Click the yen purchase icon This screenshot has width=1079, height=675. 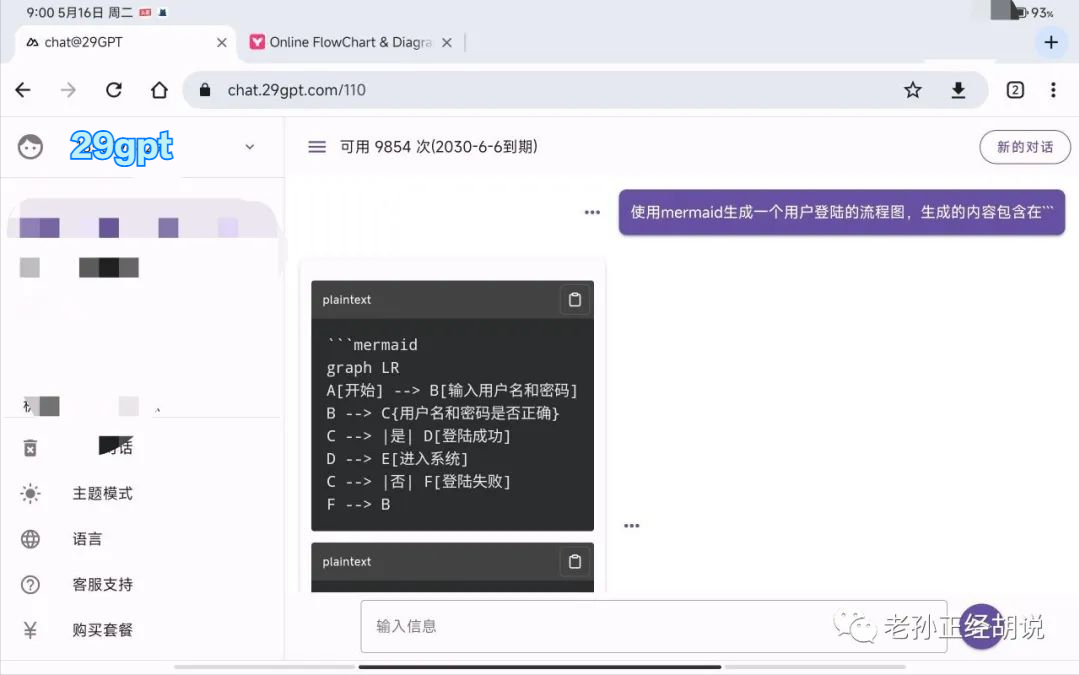click(x=30, y=630)
